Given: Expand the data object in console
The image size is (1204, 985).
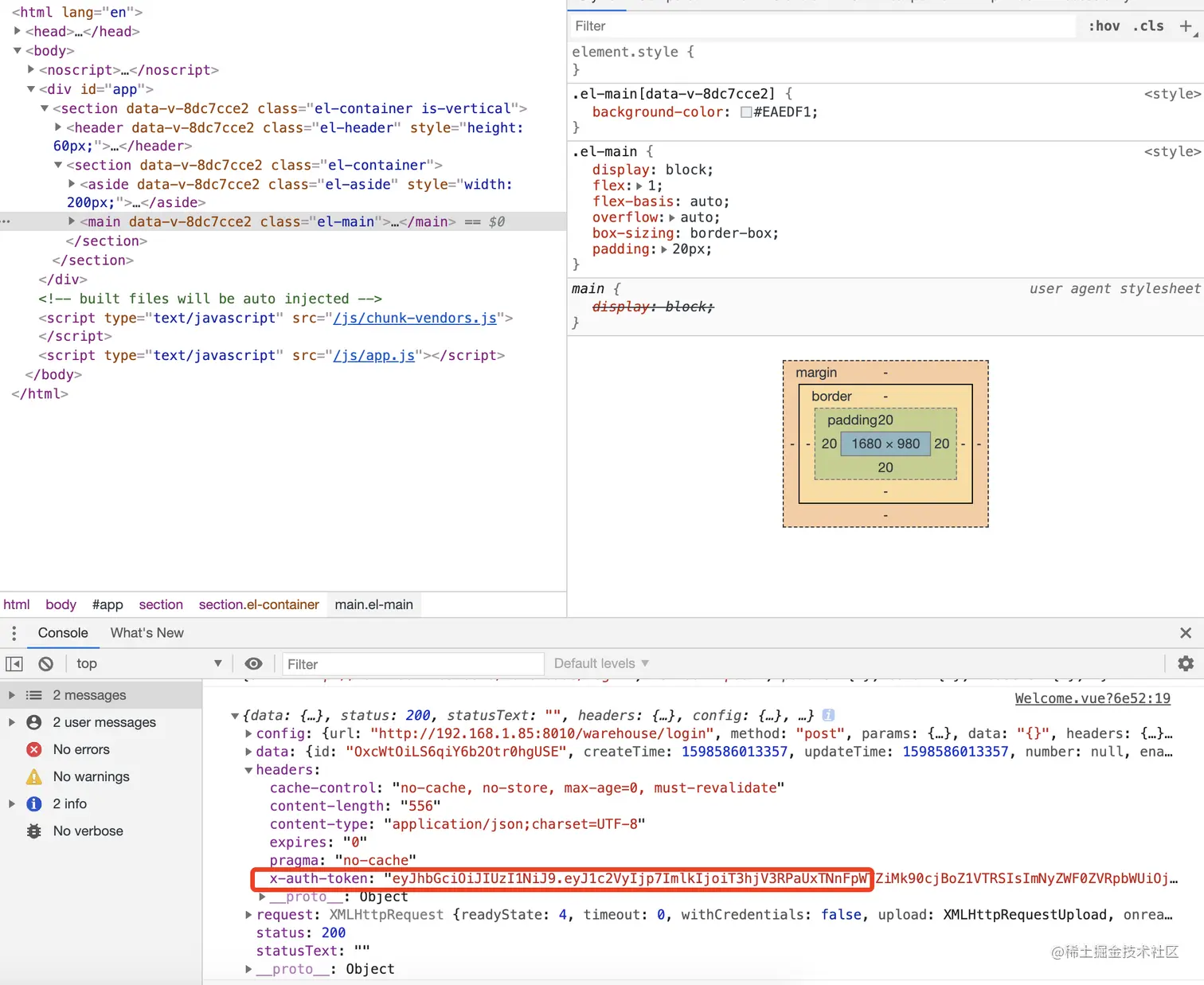Looking at the screenshot, I should pyautogui.click(x=248, y=752).
